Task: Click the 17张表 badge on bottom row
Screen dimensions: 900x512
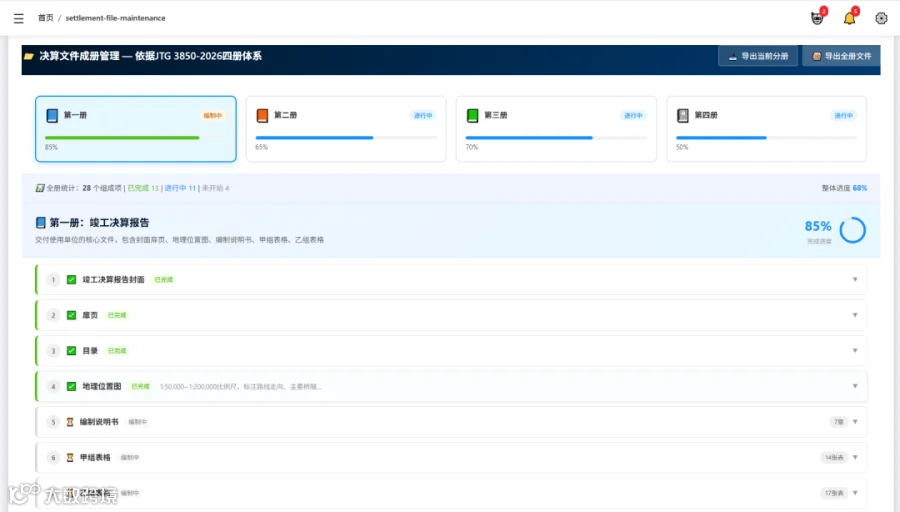Action: pyautogui.click(x=834, y=493)
